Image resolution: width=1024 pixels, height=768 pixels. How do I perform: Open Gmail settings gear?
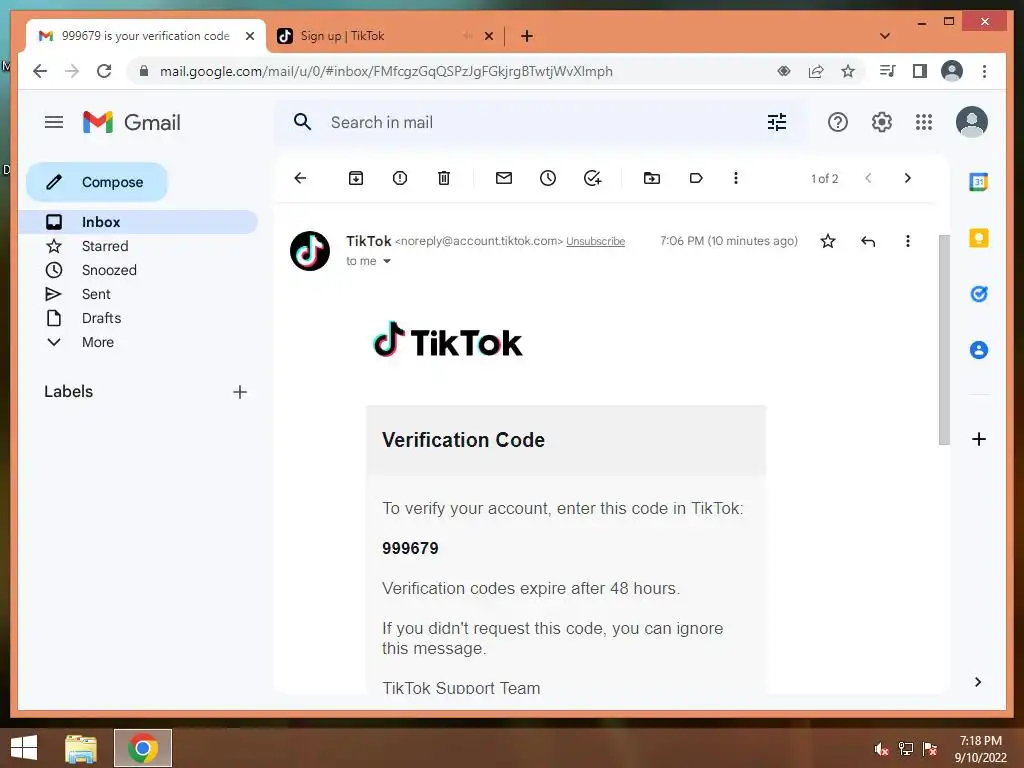881,122
